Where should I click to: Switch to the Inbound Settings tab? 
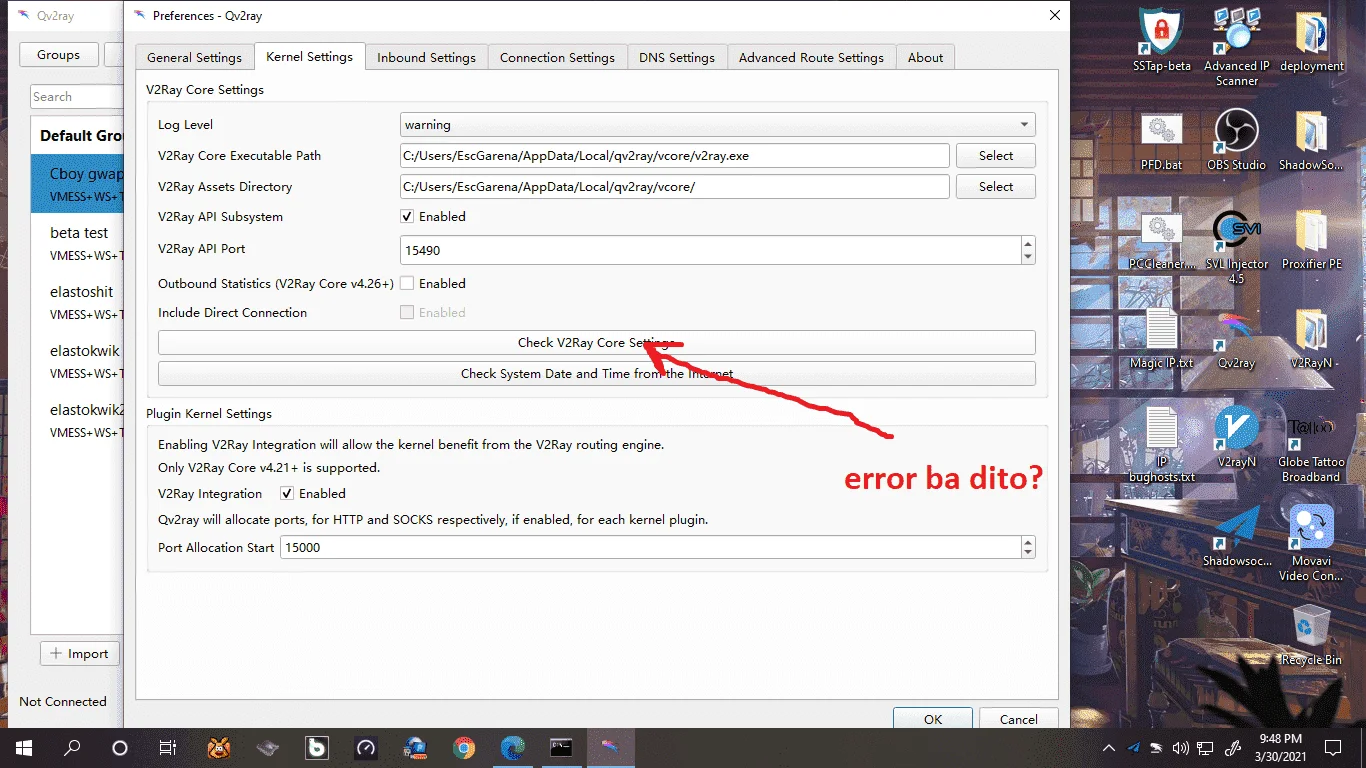point(427,58)
